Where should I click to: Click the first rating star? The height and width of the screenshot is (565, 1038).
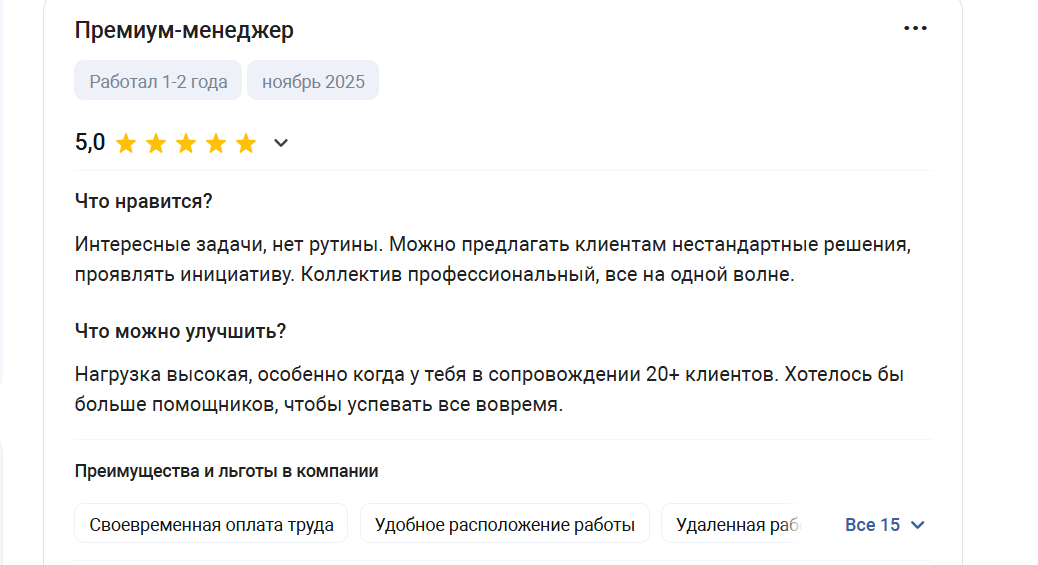click(126, 143)
